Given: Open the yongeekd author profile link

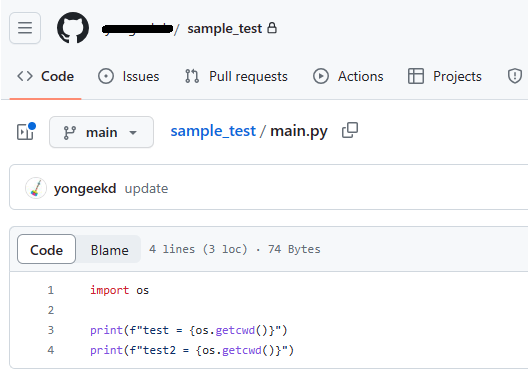Looking at the screenshot, I should pyautogui.click(x=85, y=189).
